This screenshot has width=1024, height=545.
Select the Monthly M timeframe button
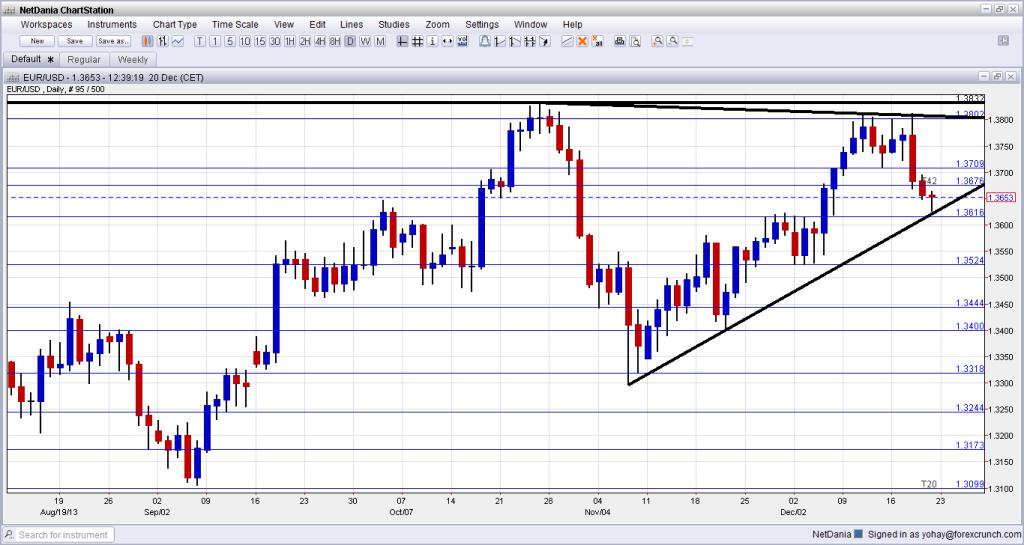click(380, 41)
